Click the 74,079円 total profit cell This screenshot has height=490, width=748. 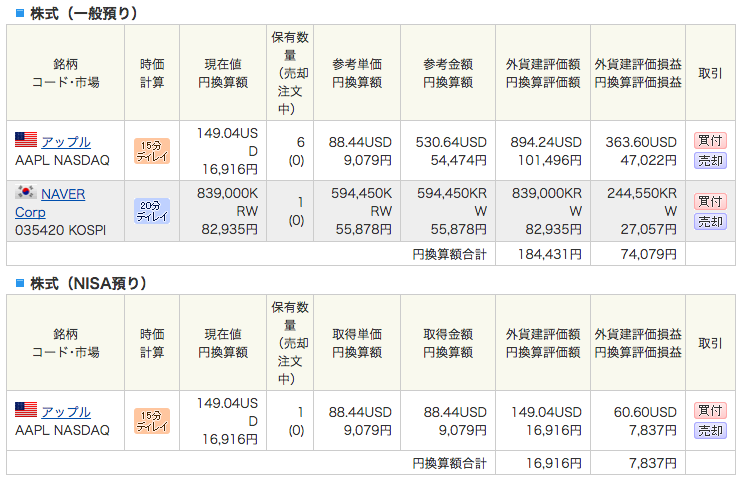[x=638, y=254]
